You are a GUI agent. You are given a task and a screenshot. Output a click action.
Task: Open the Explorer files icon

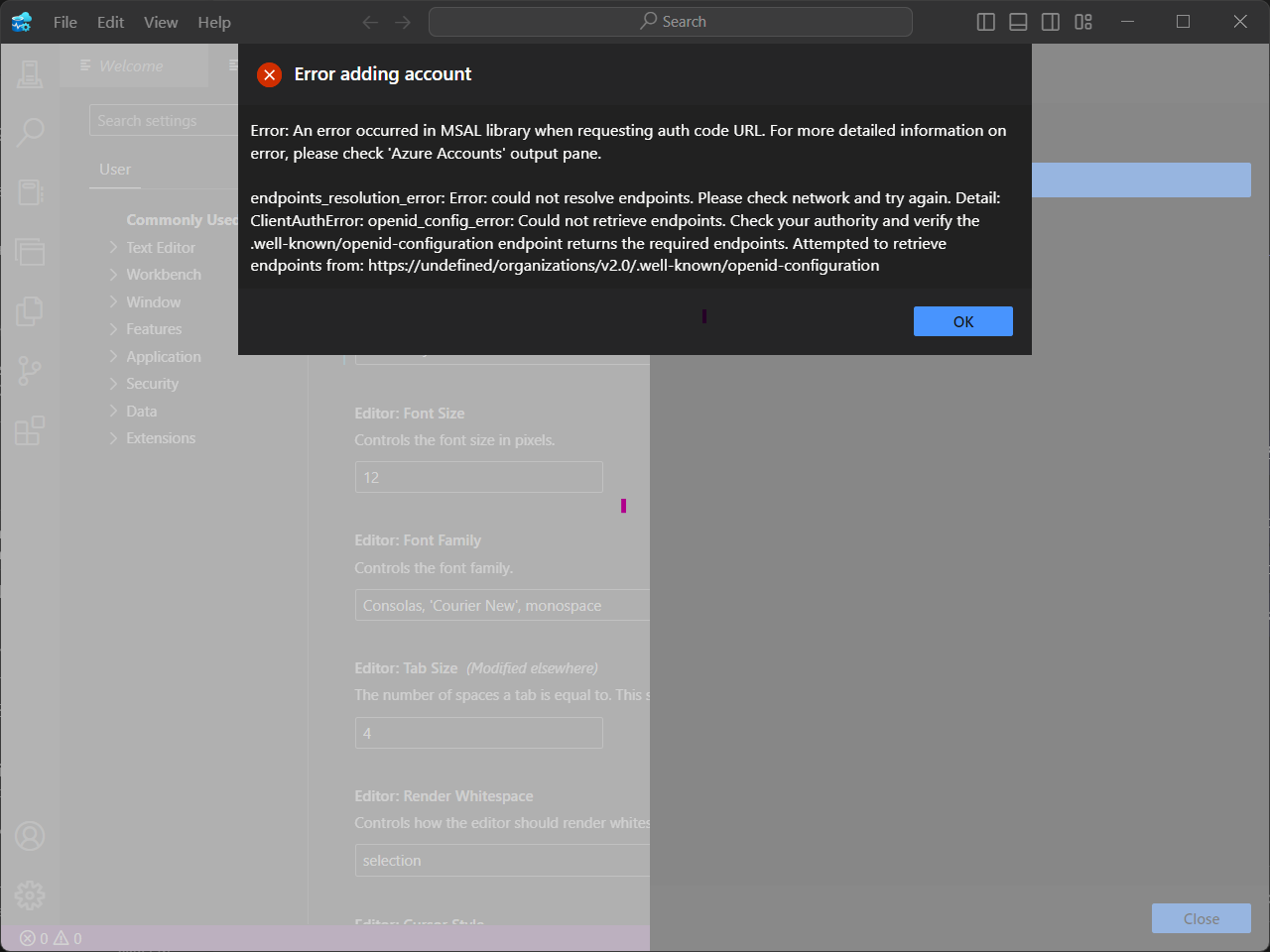[x=30, y=311]
